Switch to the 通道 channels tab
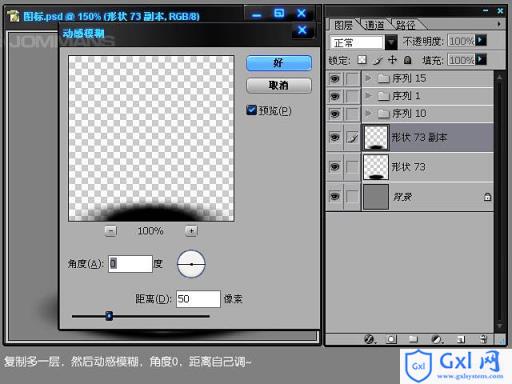 pyautogui.click(x=375, y=25)
